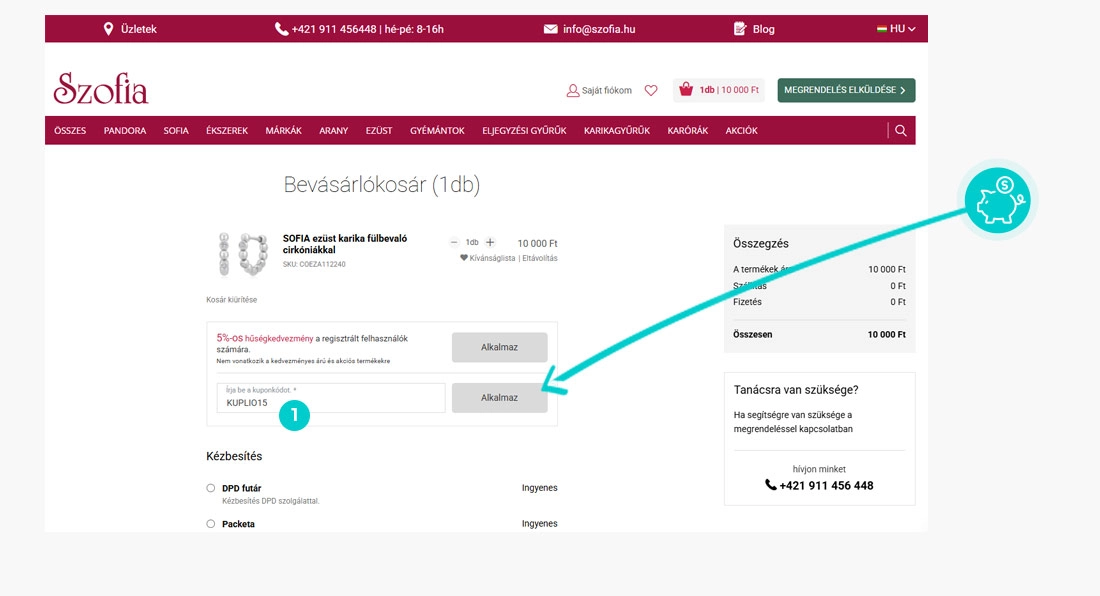Click the envelope icon beside info@szofia.hu
Image resolution: width=1100 pixels, height=596 pixels.
551,29
